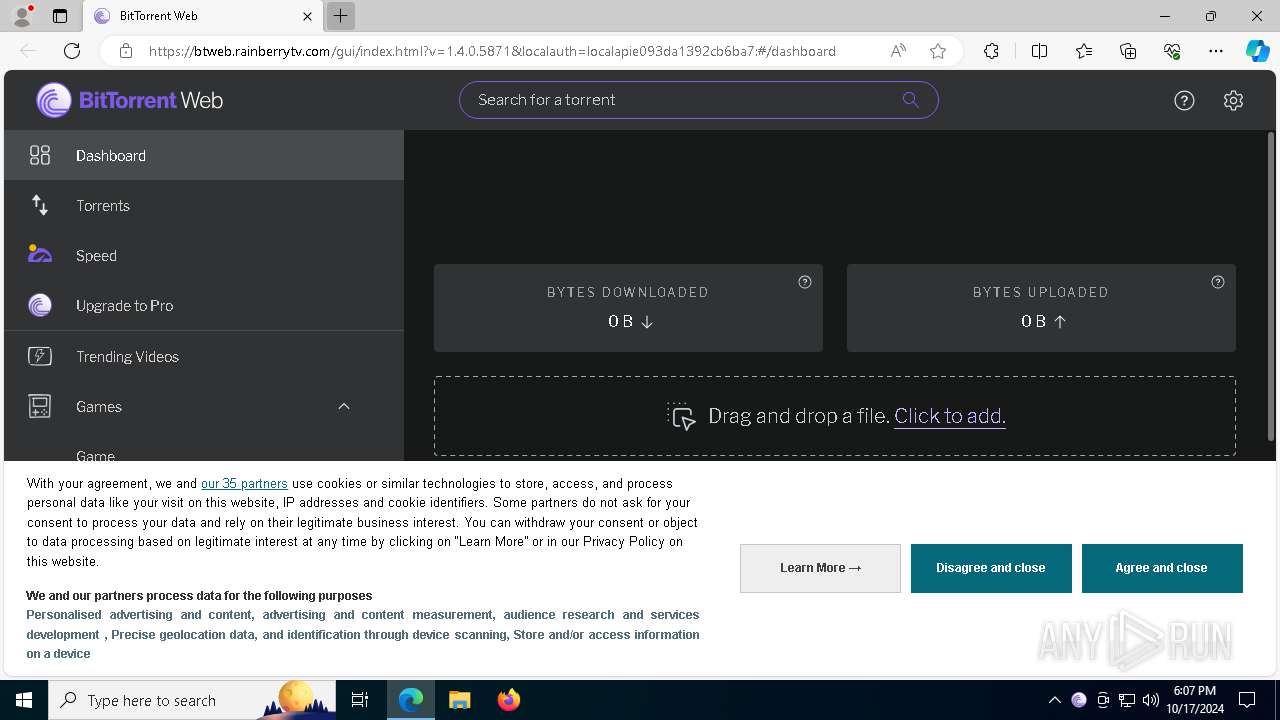
Task: Open the 'our 35 partners' link
Action: (244, 483)
